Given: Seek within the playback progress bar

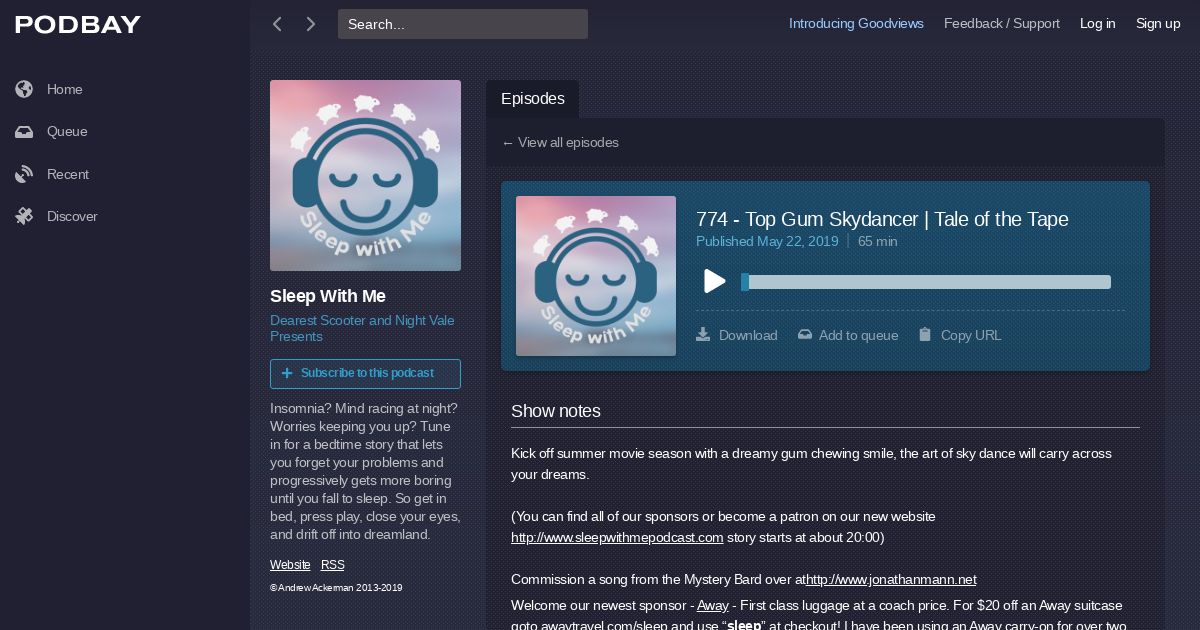Looking at the screenshot, I should (926, 282).
